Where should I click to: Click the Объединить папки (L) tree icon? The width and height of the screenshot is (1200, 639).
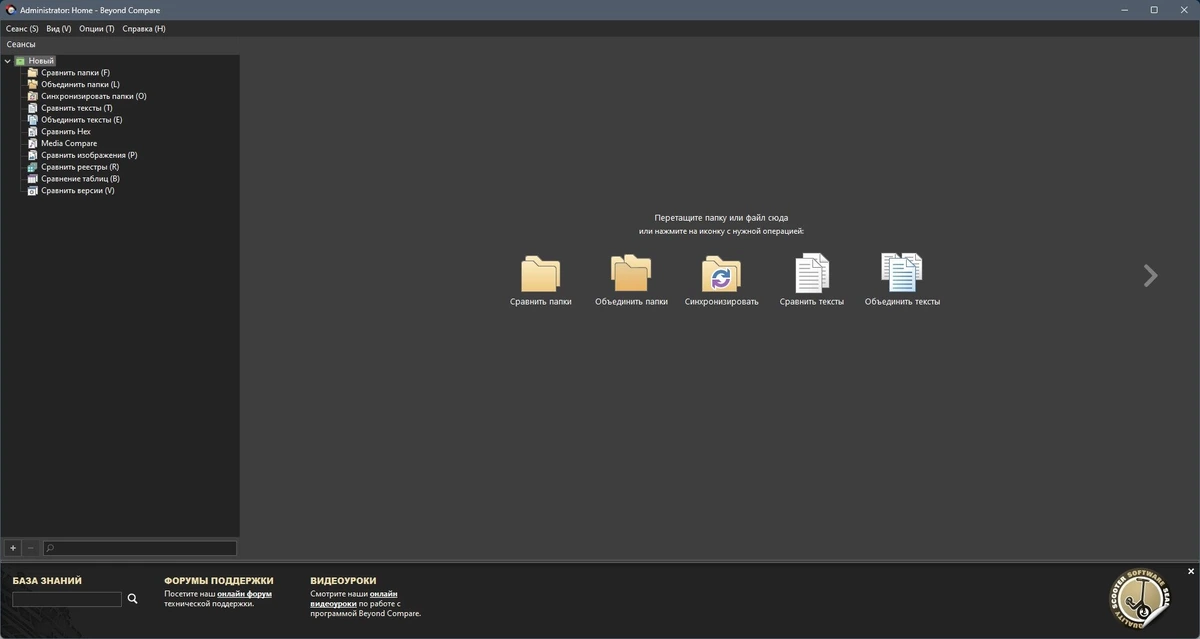(x=33, y=85)
